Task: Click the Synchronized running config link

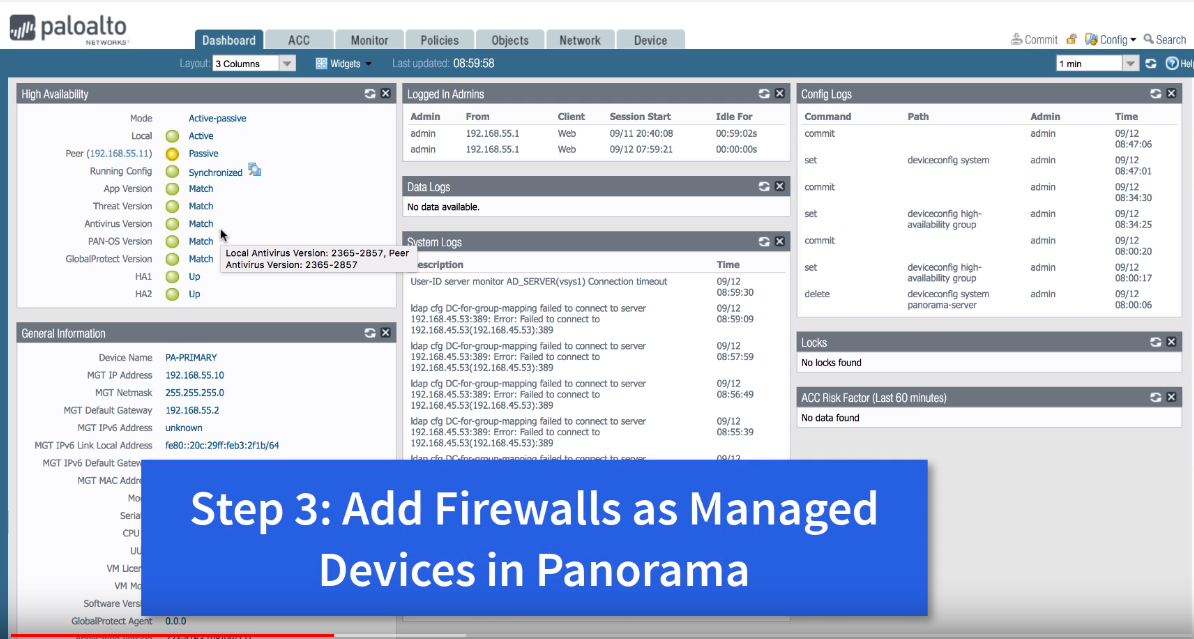Action: pyautogui.click(x=215, y=172)
